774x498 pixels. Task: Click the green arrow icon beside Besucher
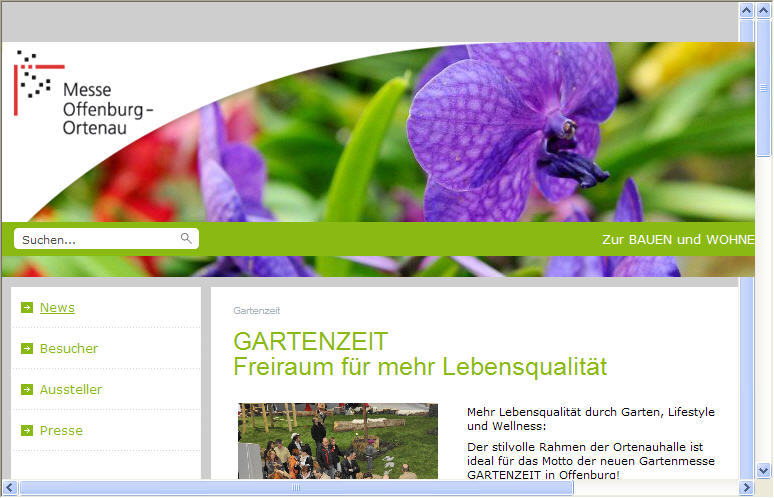(27, 348)
